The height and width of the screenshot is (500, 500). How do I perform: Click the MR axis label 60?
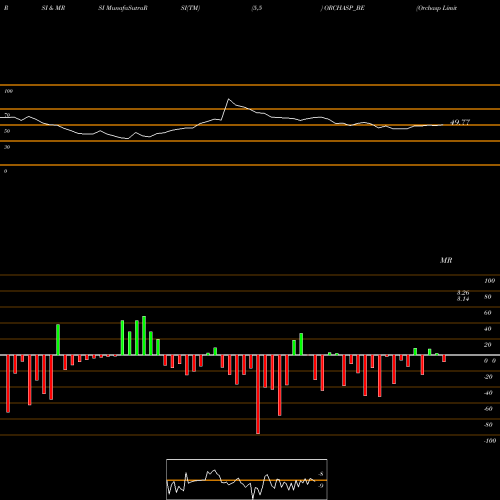488,313
